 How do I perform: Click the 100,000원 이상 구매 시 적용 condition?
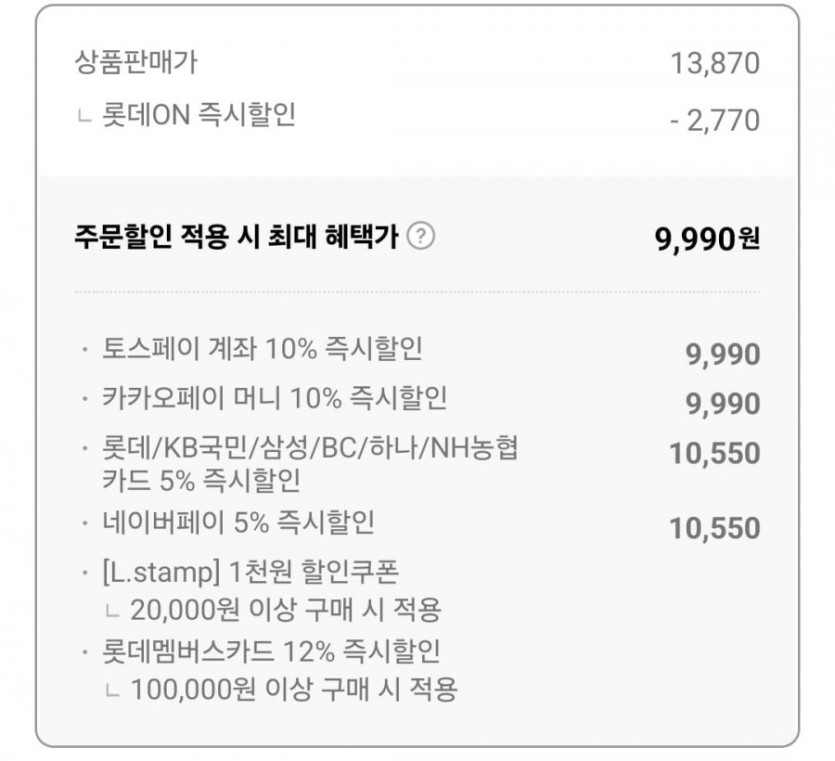tap(293, 688)
